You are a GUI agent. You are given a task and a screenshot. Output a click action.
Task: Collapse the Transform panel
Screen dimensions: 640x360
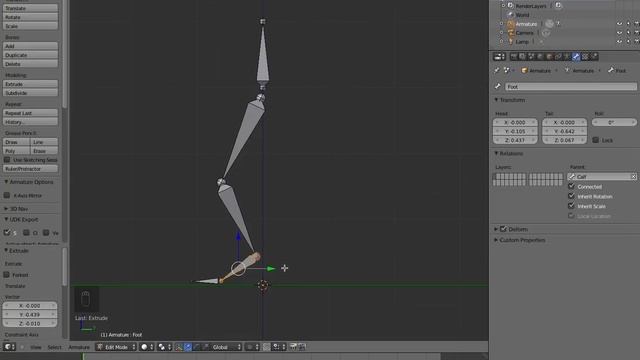click(x=496, y=100)
